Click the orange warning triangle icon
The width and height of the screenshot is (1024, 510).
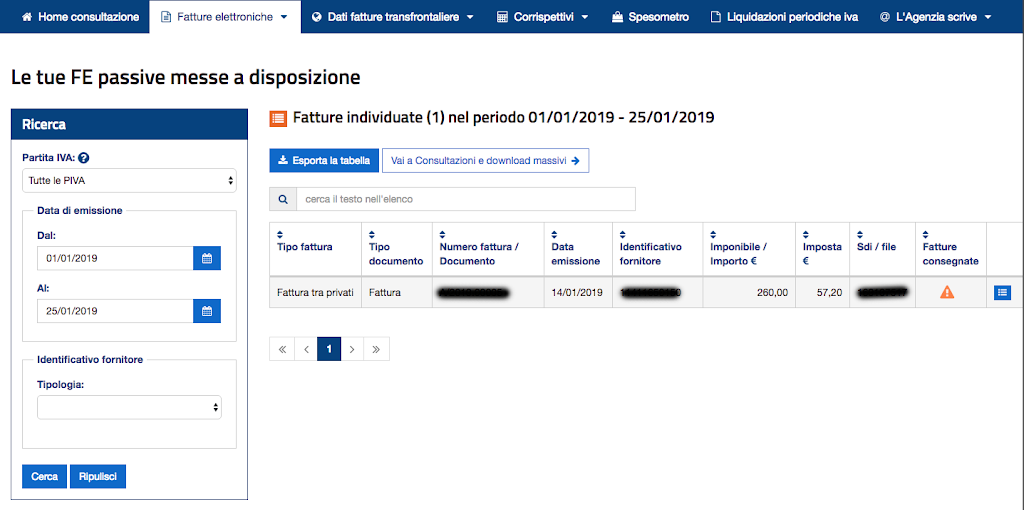pyautogui.click(x=947, y=293)
